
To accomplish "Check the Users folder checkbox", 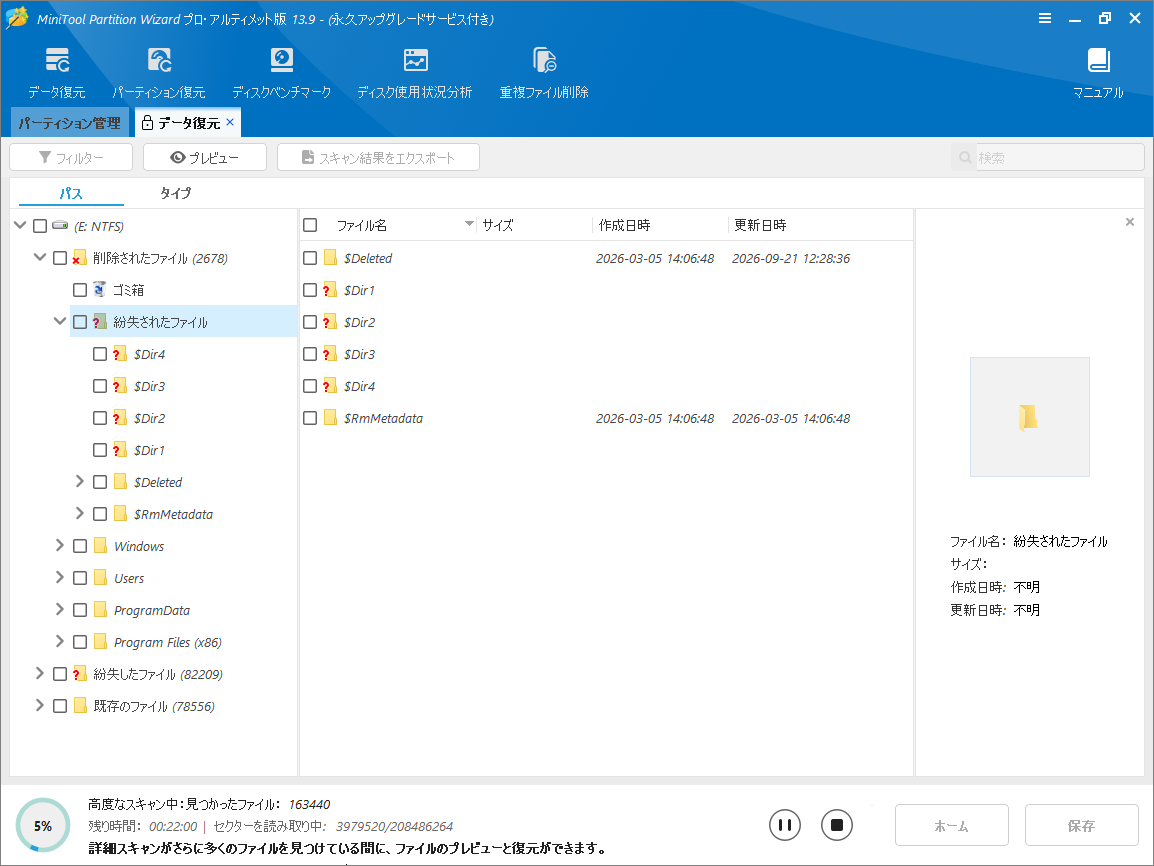I will point(80,578).
